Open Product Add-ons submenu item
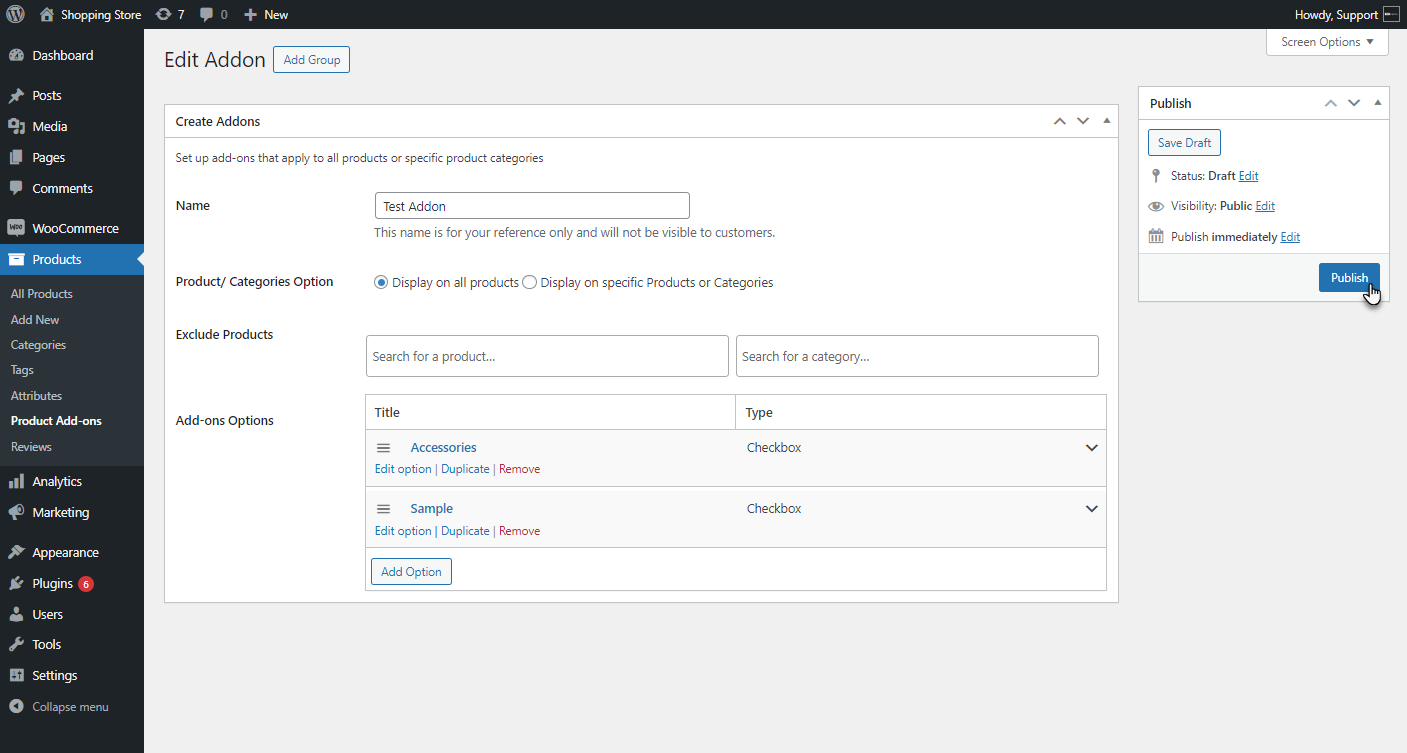 coord(56,421)
